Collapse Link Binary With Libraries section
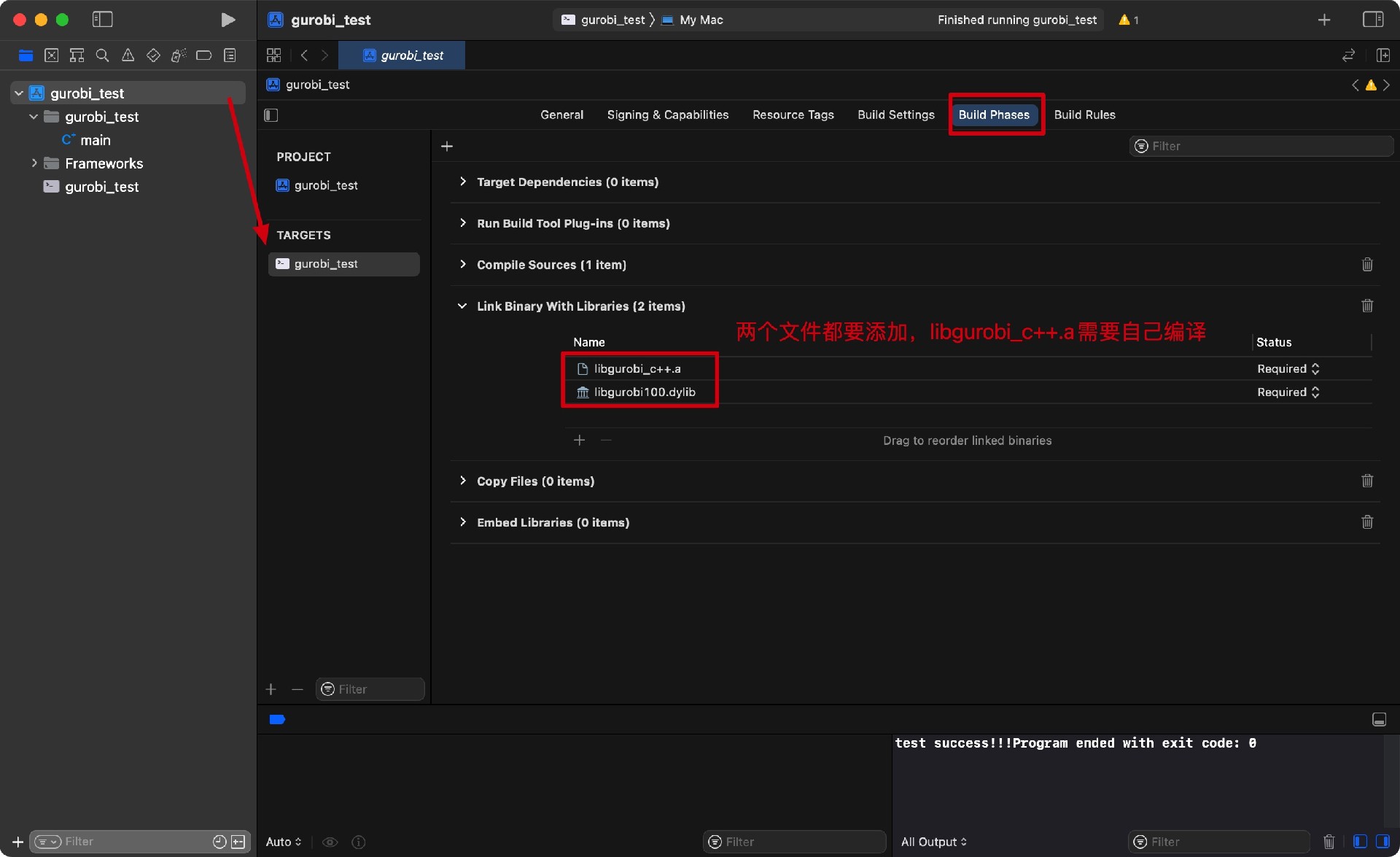Screen dimensions: 1400x857 click(x=462, y=306)
